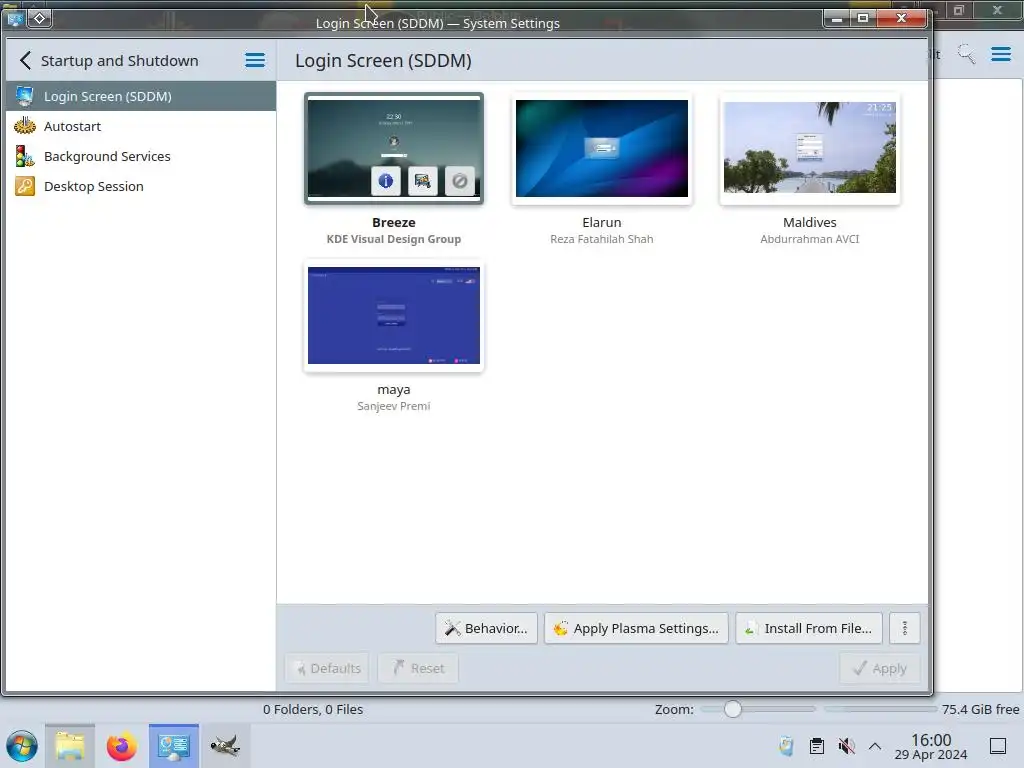Open the start menu launcher

22,746
